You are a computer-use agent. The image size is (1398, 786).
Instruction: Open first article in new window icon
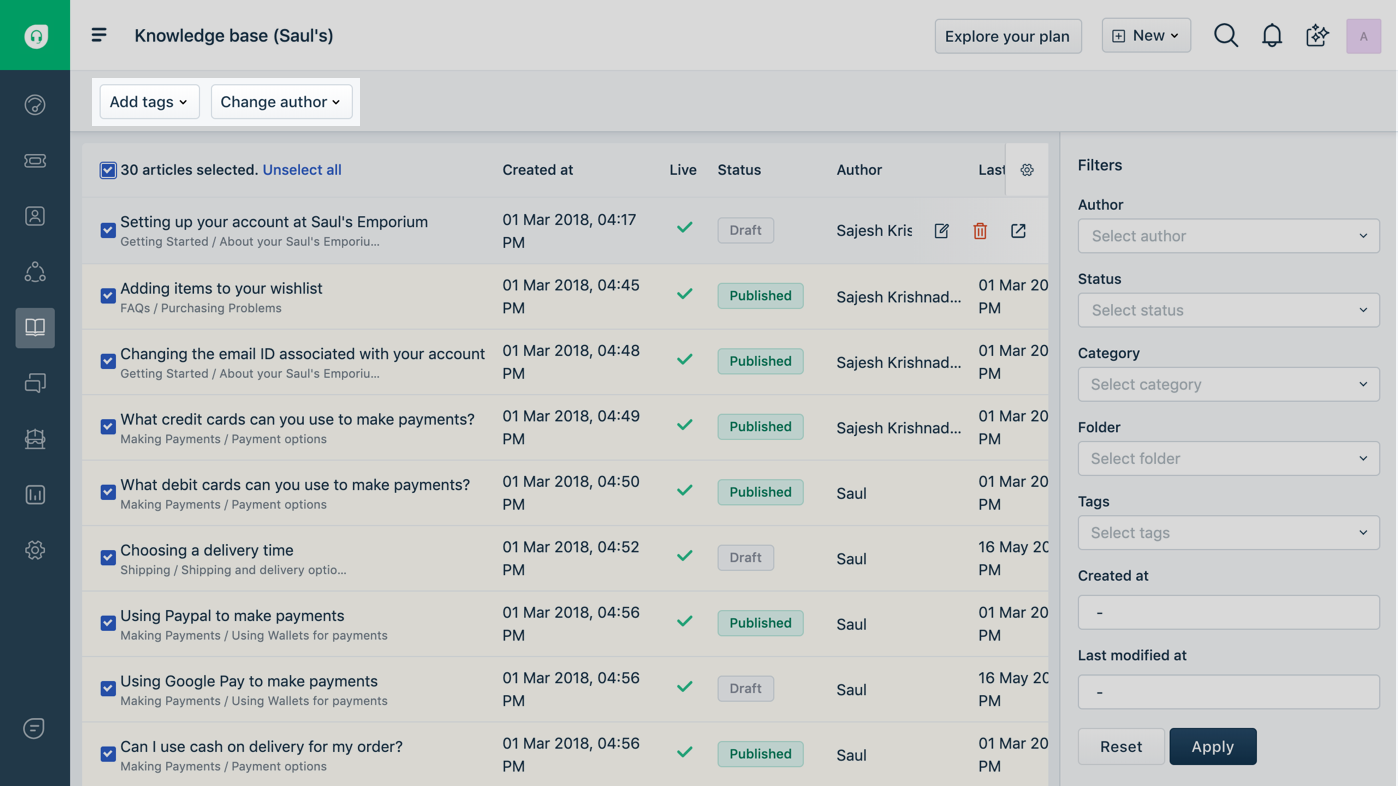[x=1018, y=231]
